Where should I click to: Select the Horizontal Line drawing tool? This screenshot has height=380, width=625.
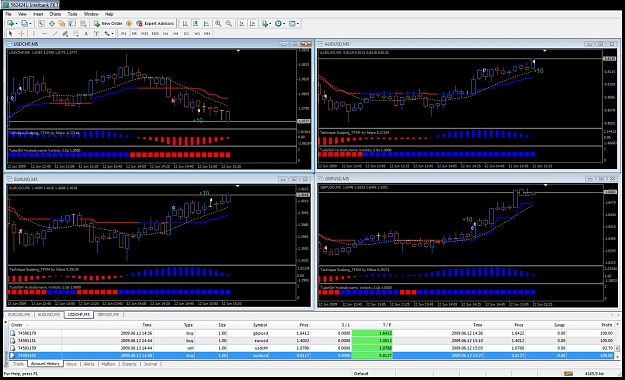(x=44, y=34)
